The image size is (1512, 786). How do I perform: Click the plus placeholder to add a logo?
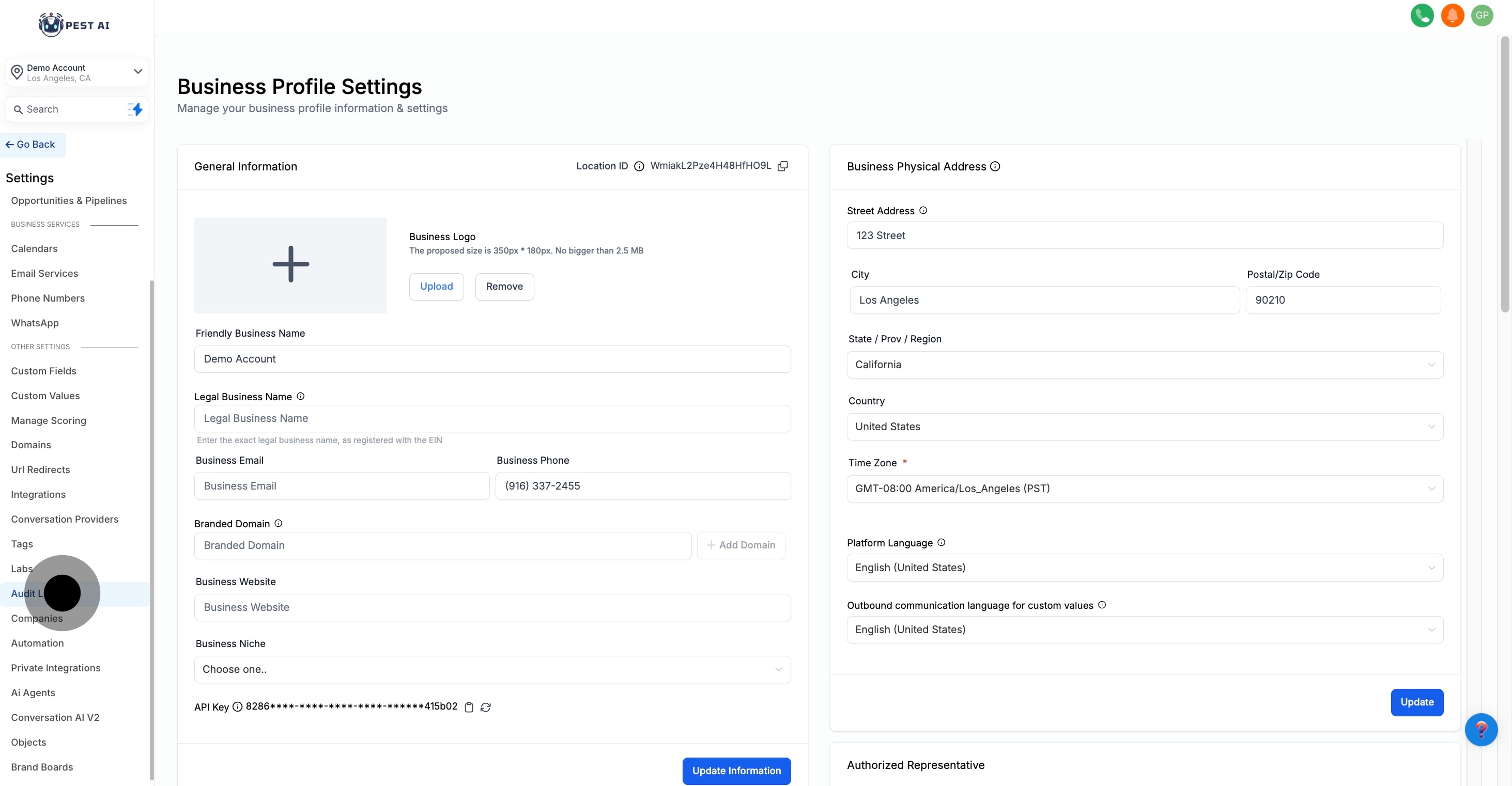(x=290, y=264)
